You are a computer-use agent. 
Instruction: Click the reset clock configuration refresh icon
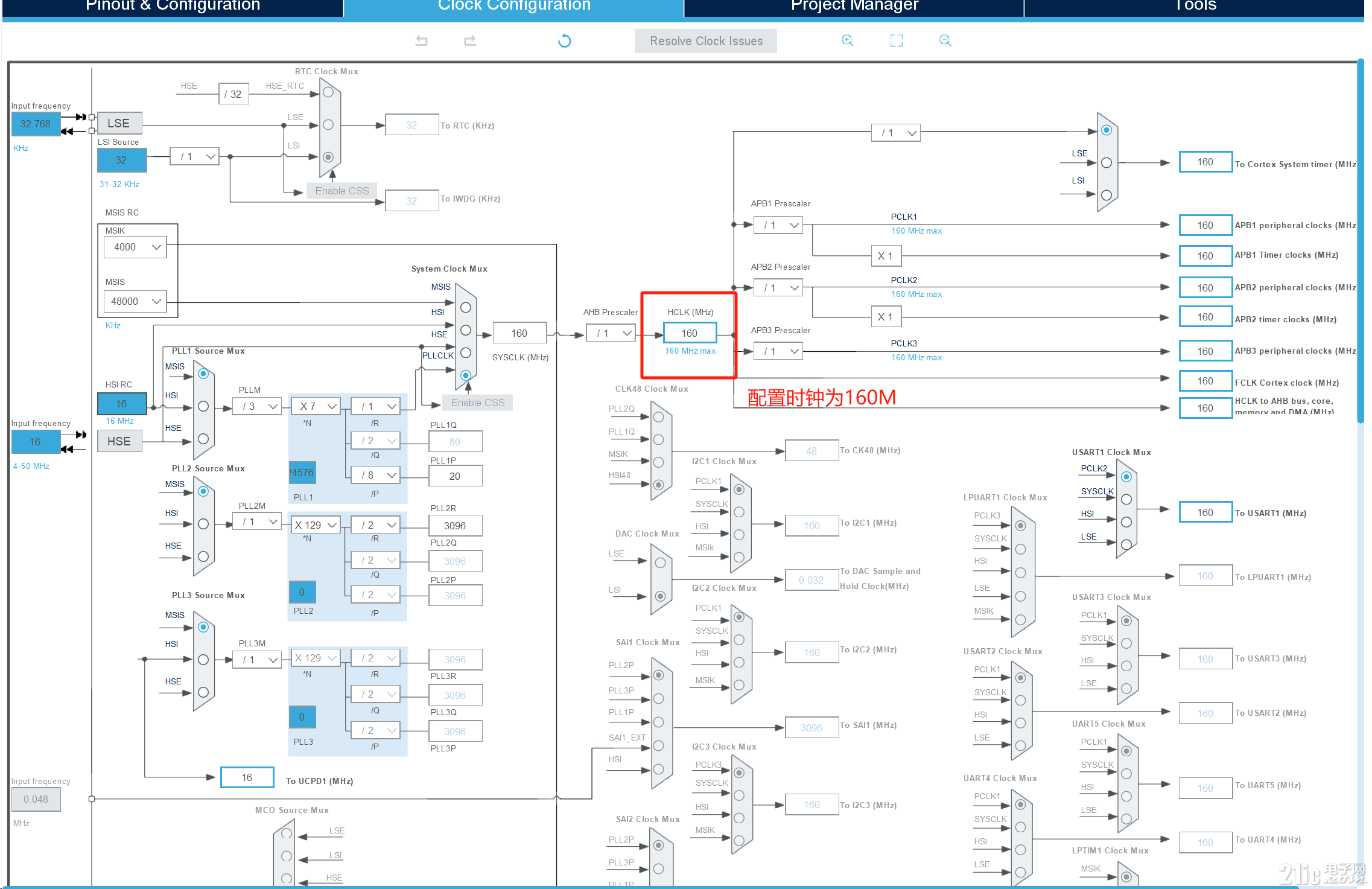click(564, 40)
